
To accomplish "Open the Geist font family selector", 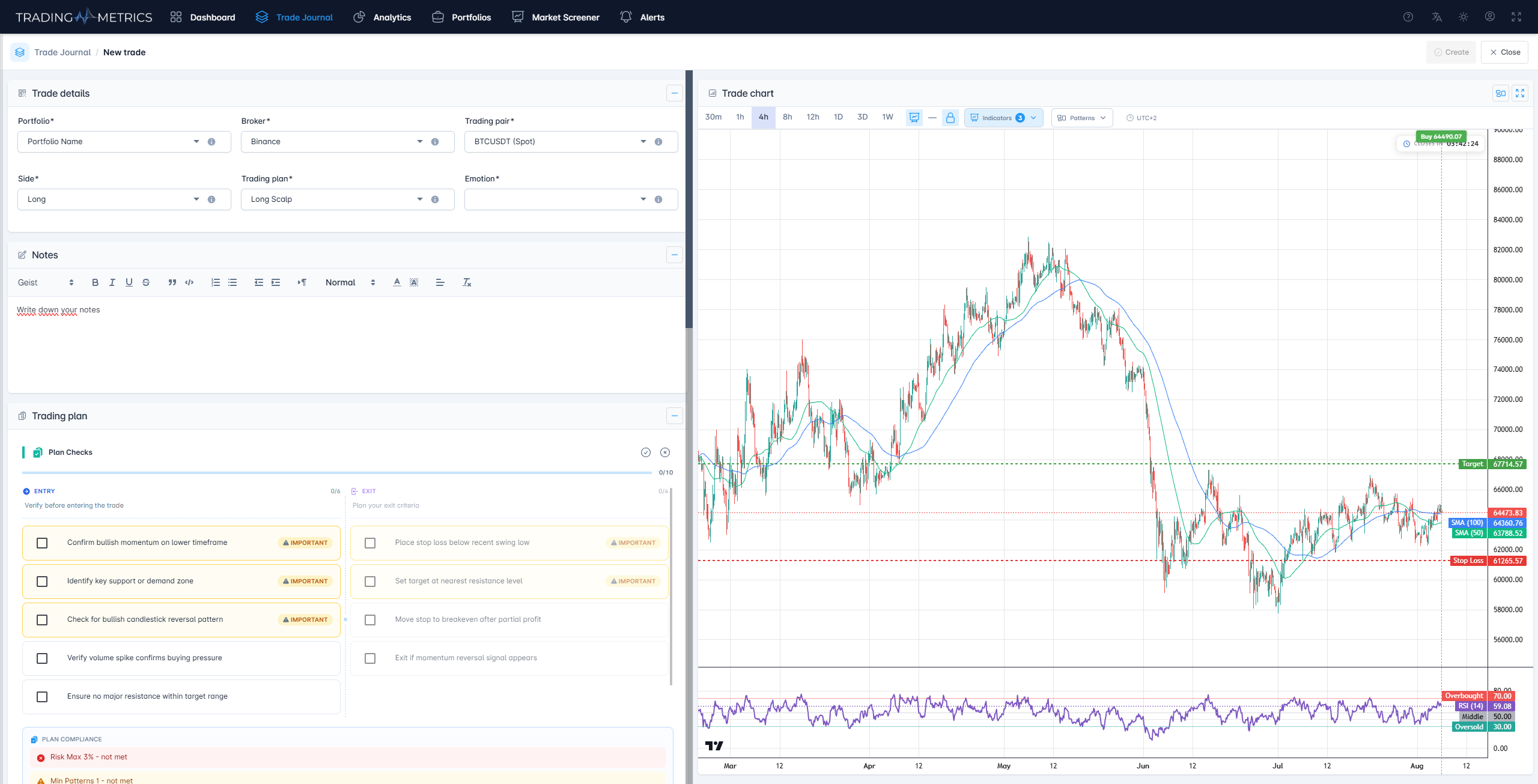I will coord(46,282).
